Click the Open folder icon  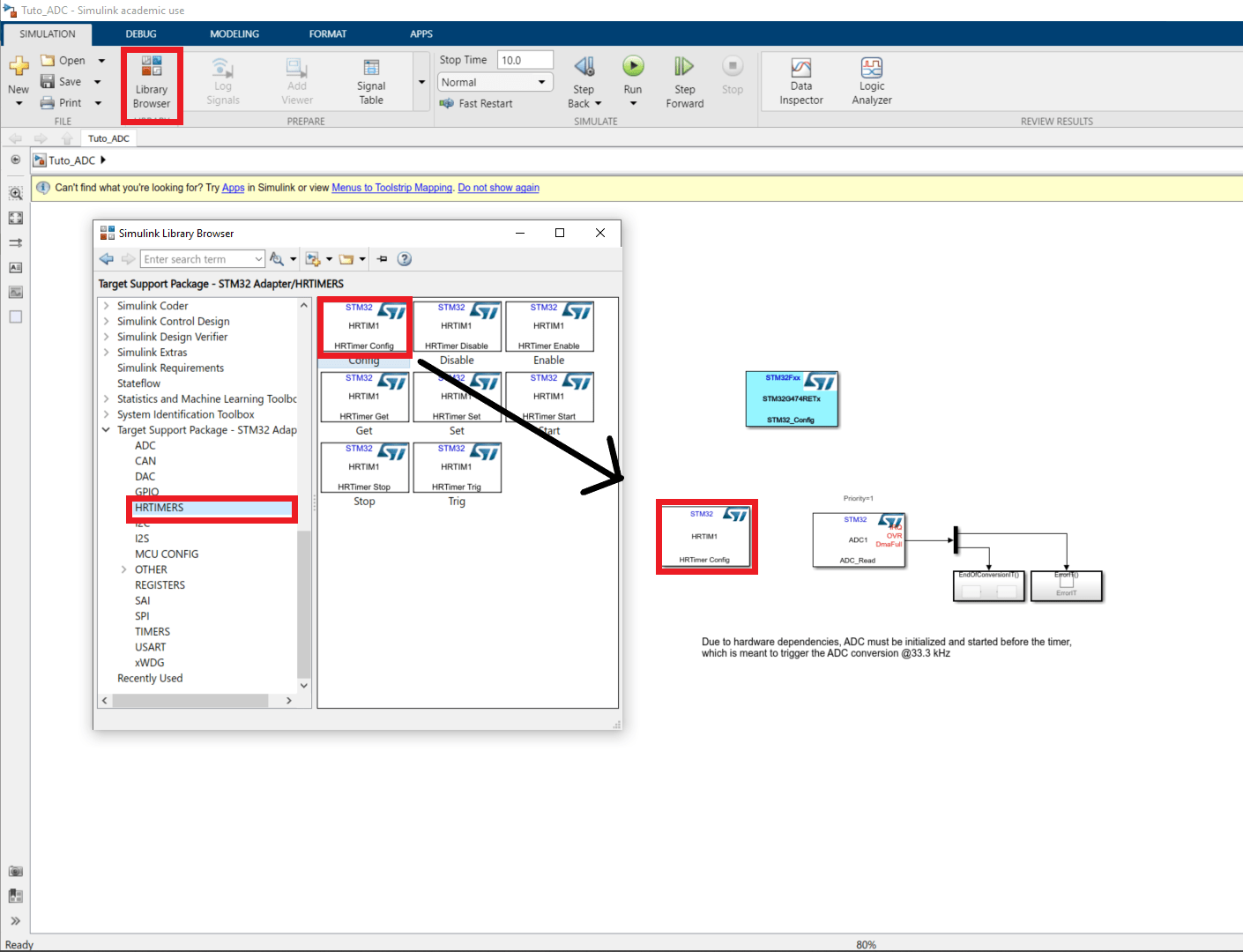(48, 60)
